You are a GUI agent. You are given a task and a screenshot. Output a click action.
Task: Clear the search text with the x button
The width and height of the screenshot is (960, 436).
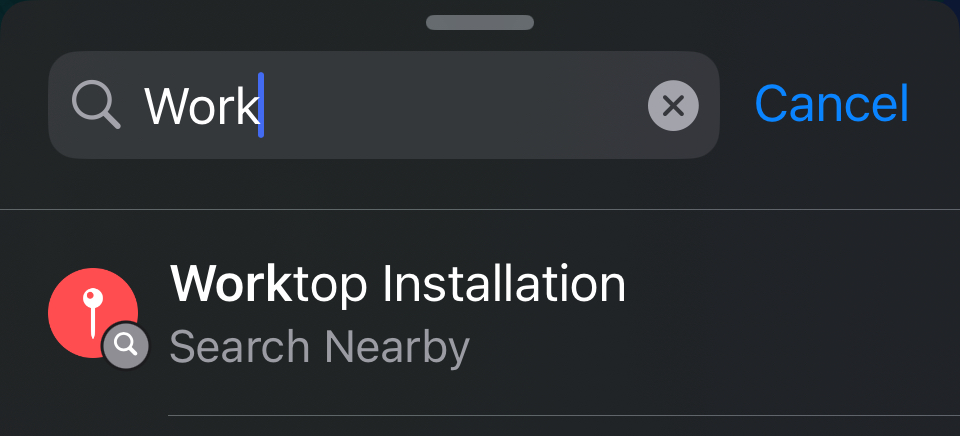[x=673, y=105]
